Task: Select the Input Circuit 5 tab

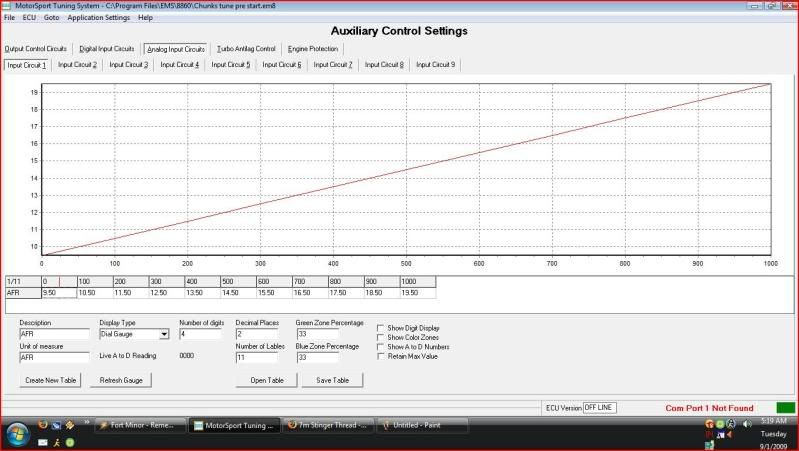Action: tap(231, 65)
